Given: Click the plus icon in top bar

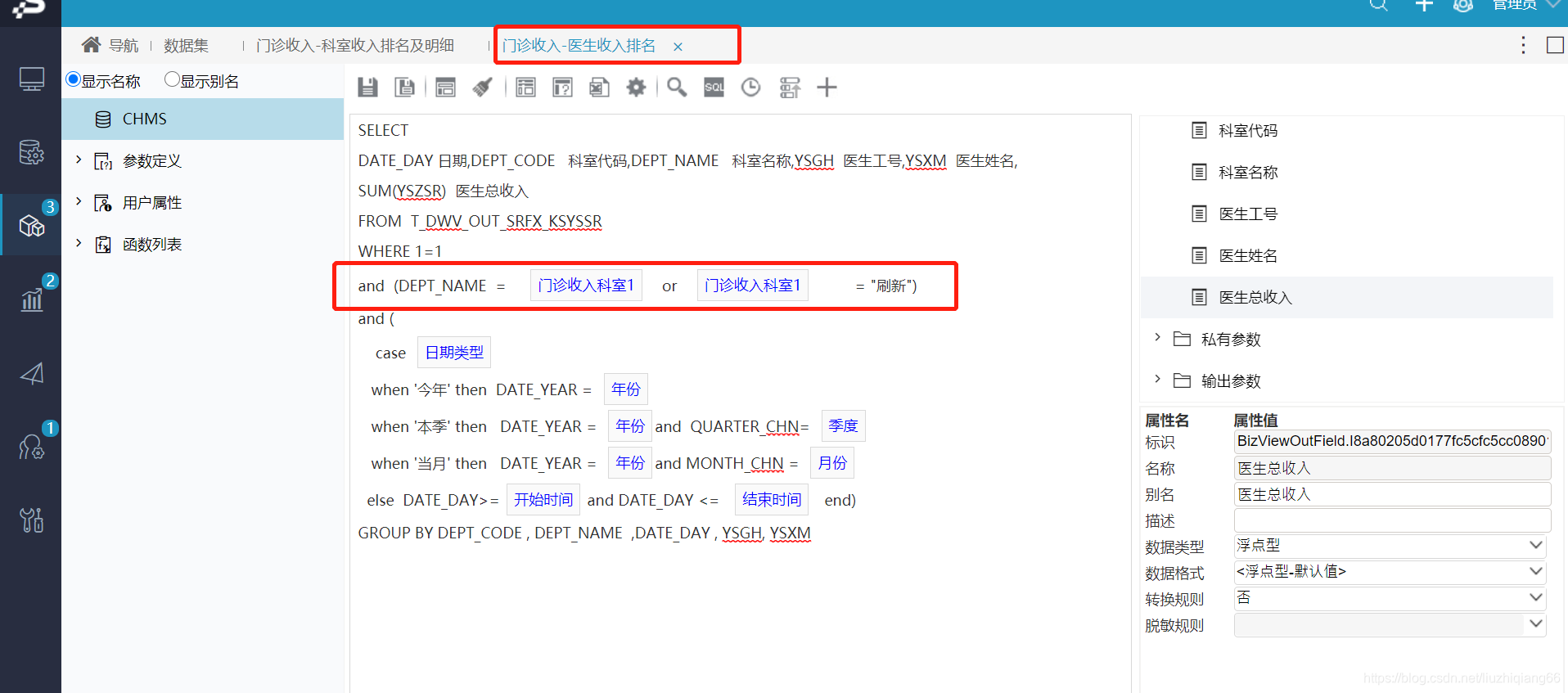Looking at the screenshot, I should (x=1424, y=5).
